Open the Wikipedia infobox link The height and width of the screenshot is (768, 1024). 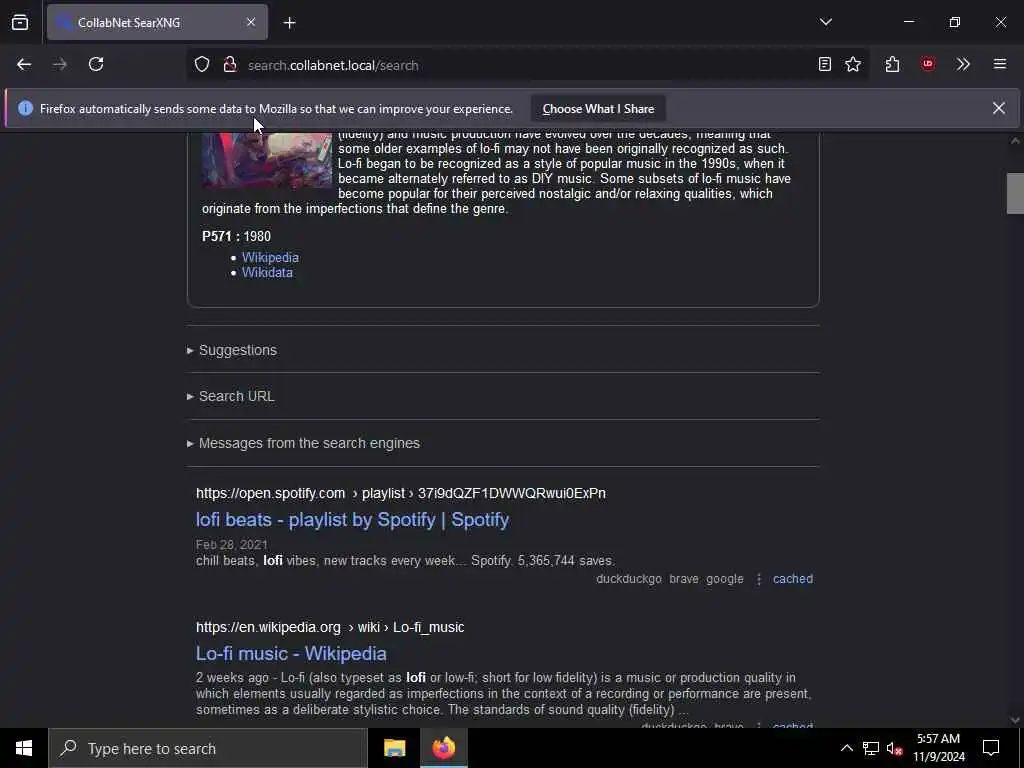click(270, 257)
